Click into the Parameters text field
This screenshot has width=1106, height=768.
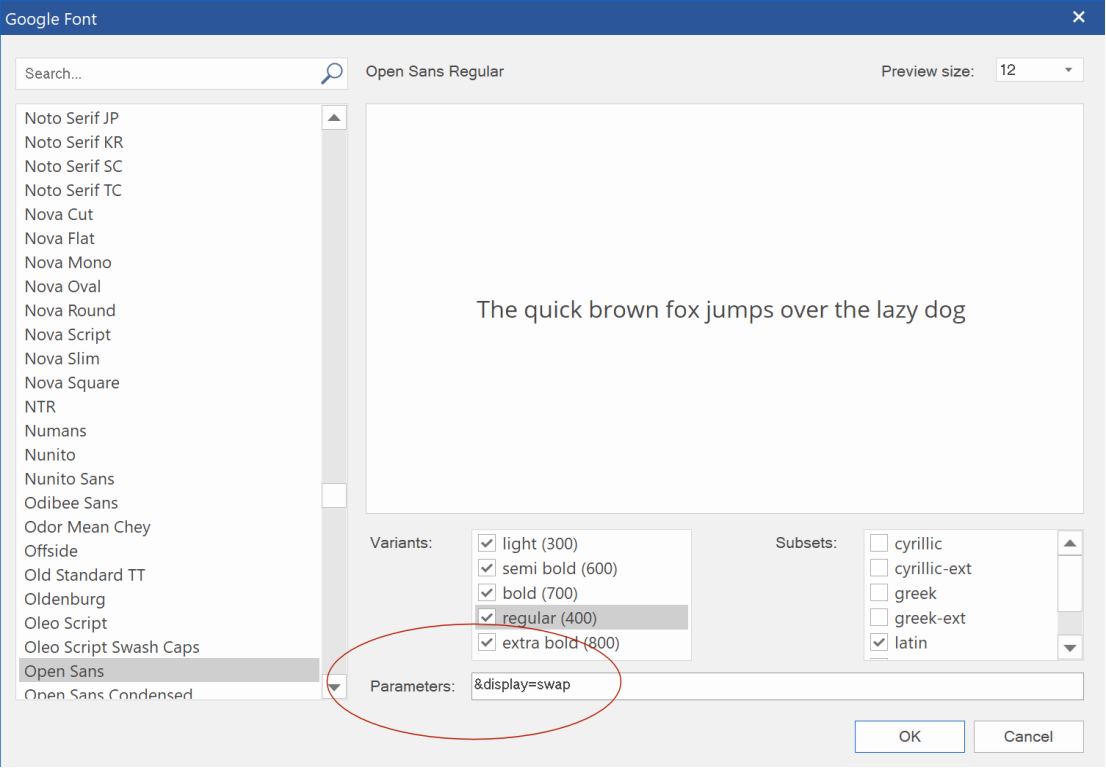pyautogui.click(x=777, y=685)
